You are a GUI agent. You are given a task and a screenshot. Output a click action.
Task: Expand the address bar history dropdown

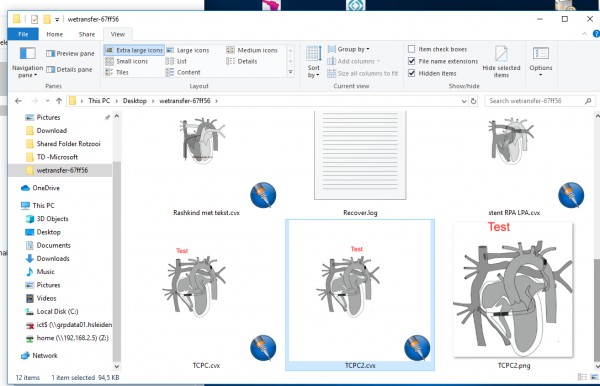point(464,101)
